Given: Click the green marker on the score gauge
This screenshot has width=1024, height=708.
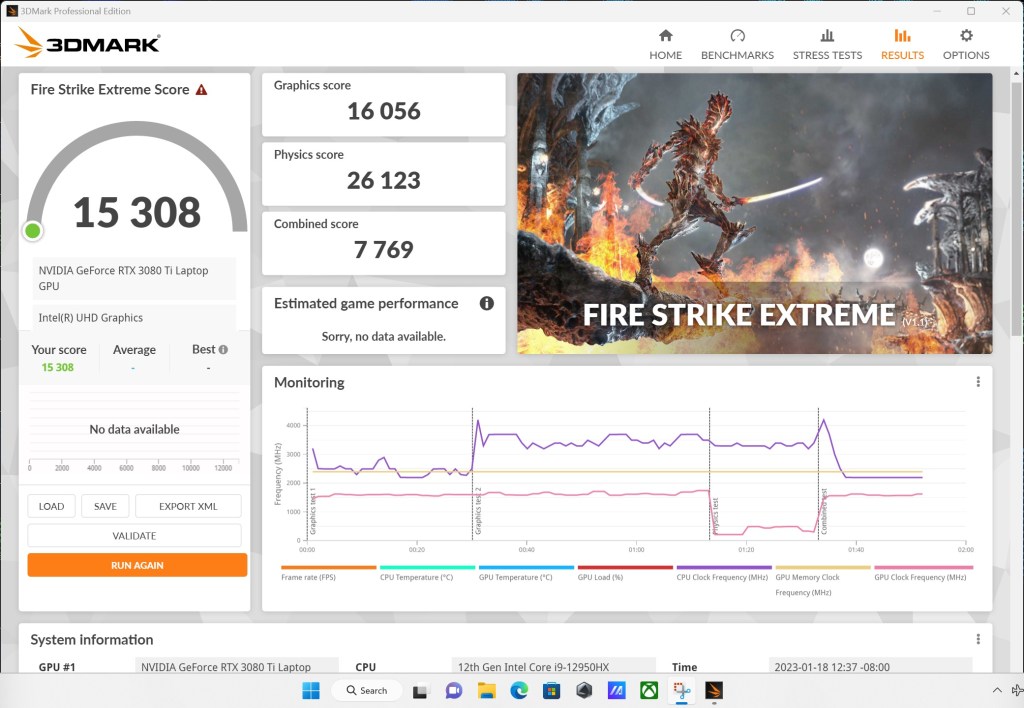Looking at the screenshot, I should 32,231.
